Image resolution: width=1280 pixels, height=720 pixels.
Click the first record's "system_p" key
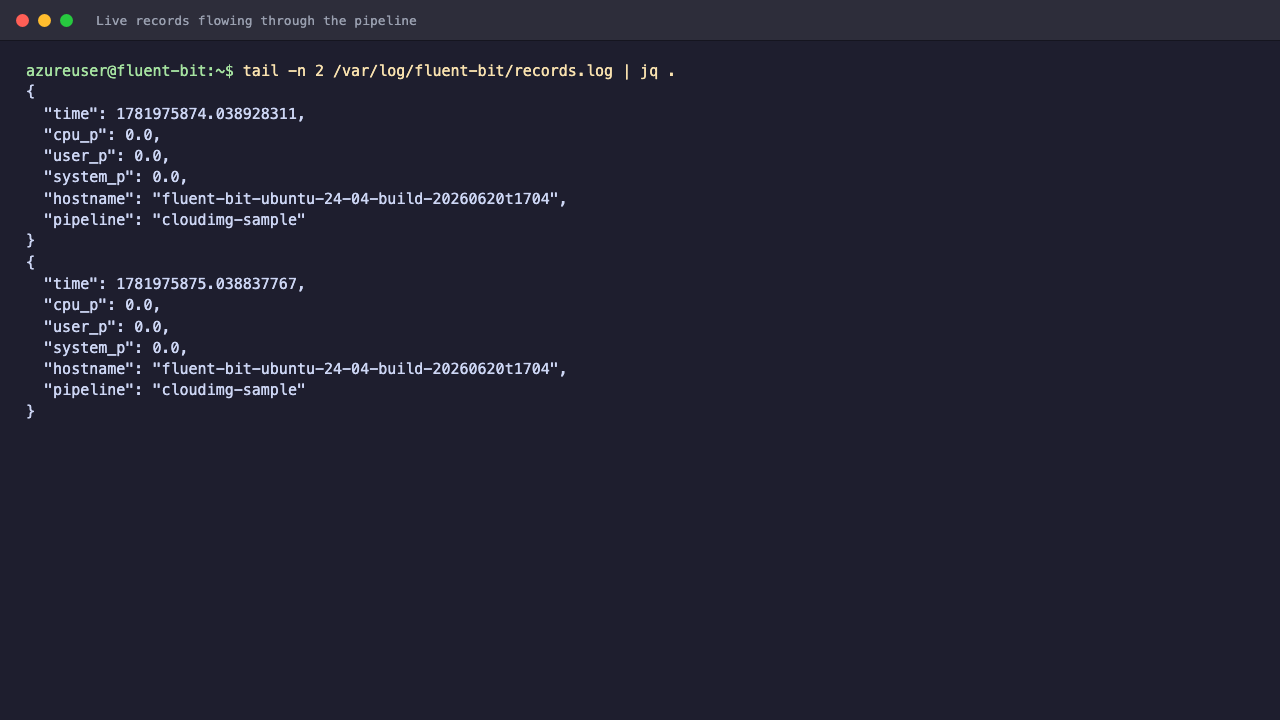(x=89, y=177)
